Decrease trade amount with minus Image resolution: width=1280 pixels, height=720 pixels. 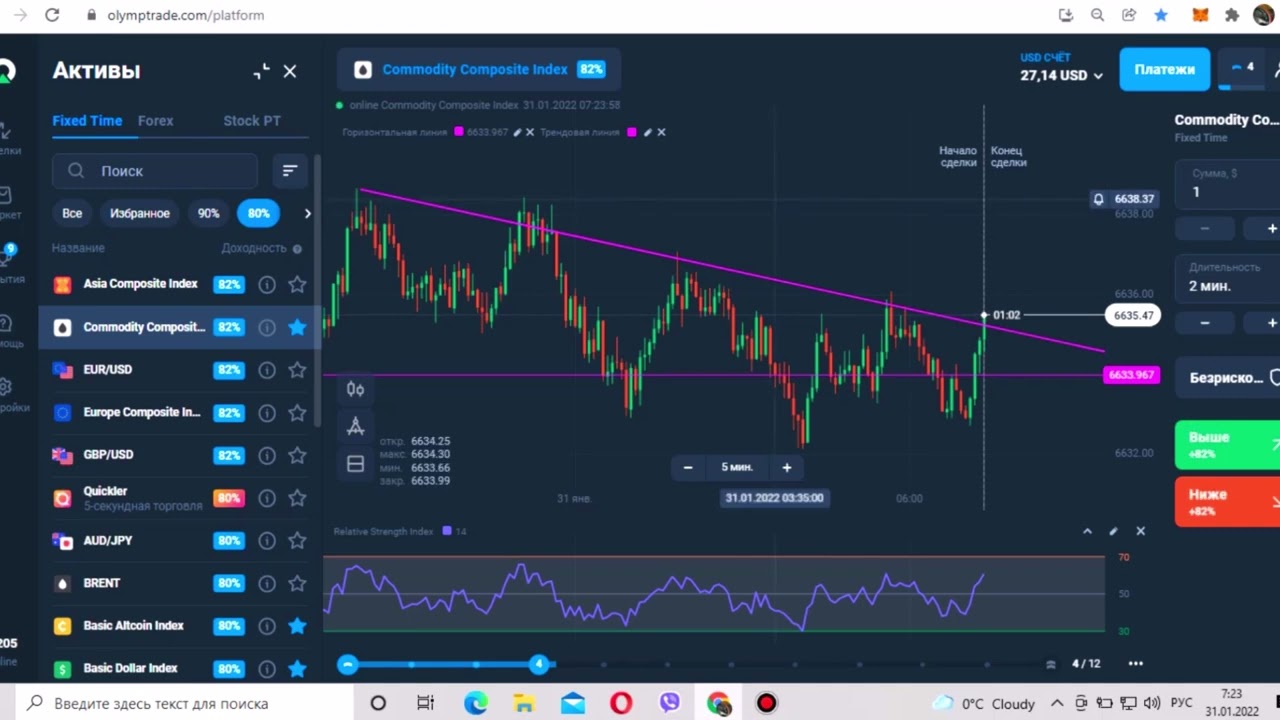(1204, 229)
